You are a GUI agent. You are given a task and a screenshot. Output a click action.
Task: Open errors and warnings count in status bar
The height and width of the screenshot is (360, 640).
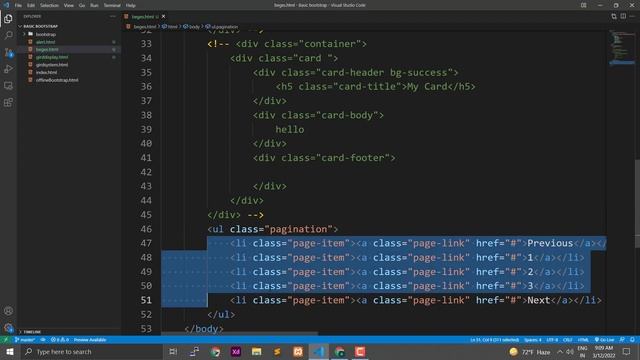point(60,340)
